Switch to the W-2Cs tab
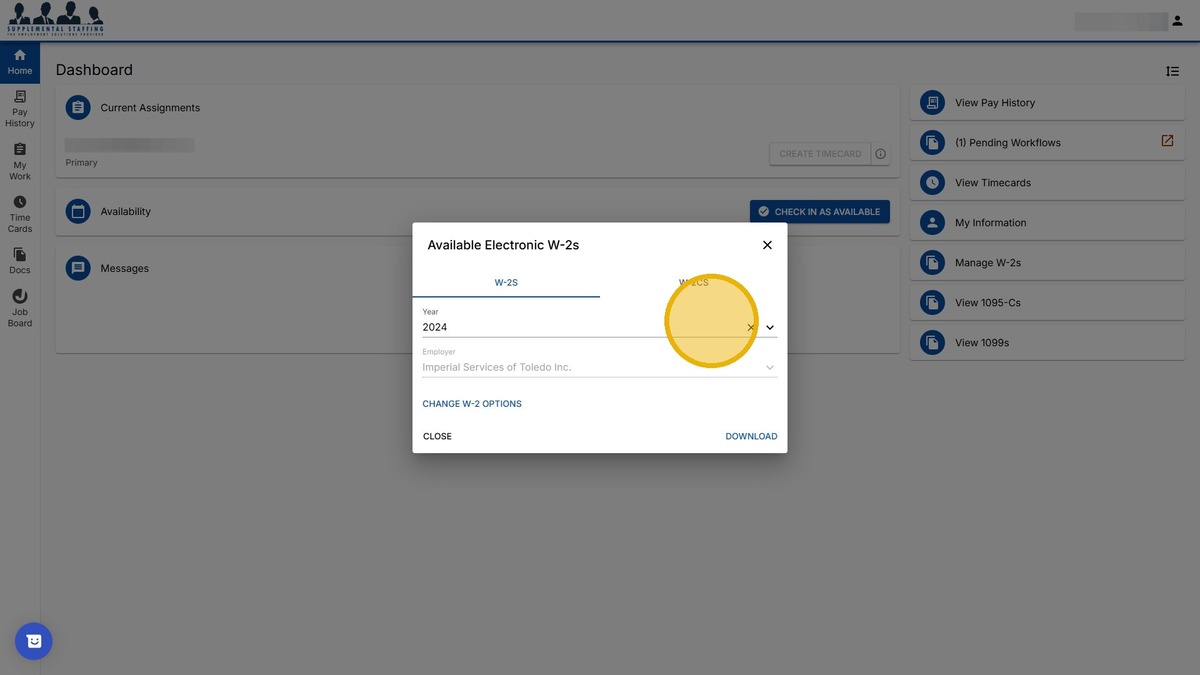The width and height of the screenshot is (1200, 675). [693, 283]
